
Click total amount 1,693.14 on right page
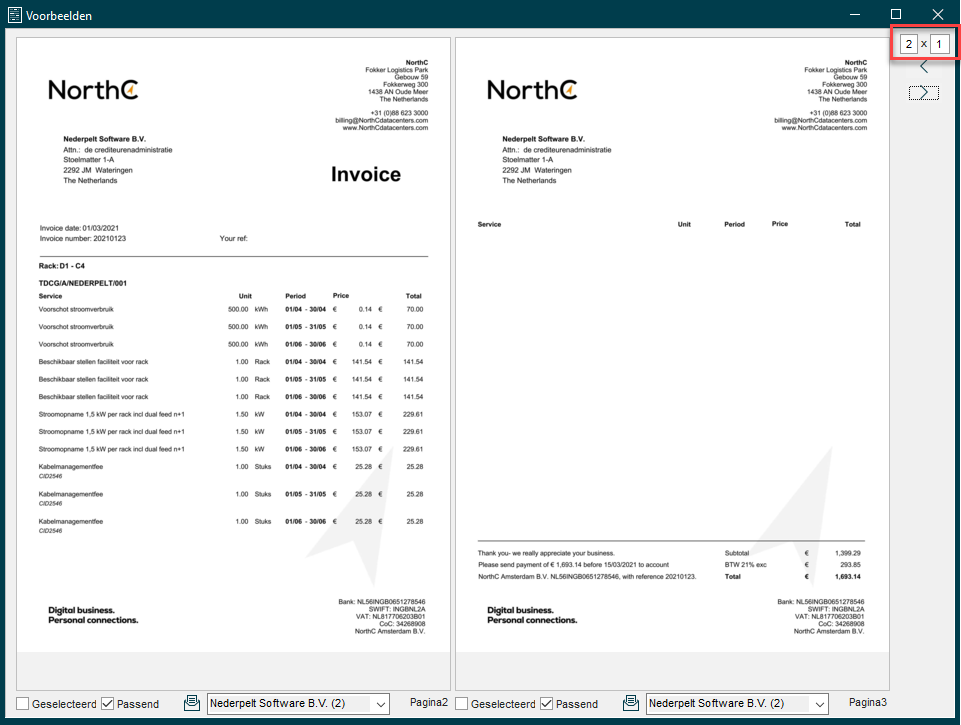[848, 577]
